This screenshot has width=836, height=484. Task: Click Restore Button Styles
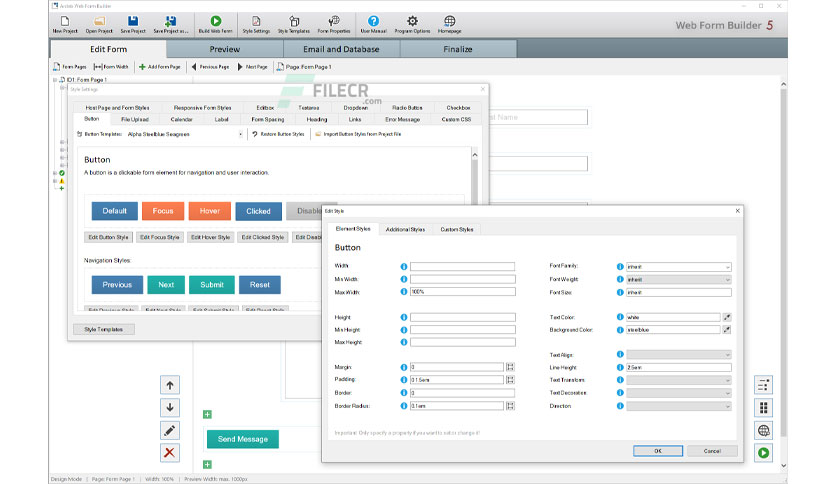click(278, 134)
